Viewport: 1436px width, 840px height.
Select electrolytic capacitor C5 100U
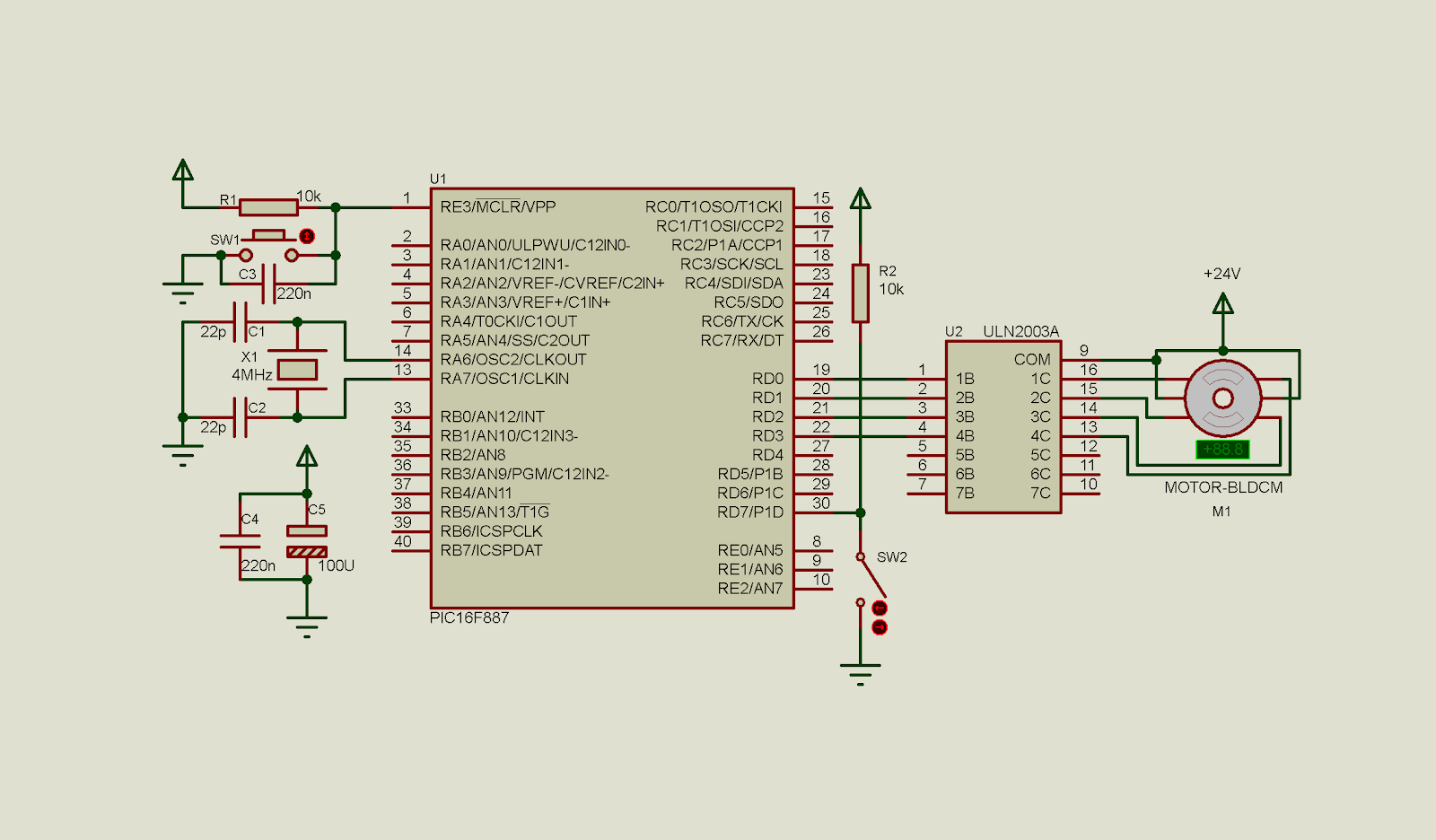tap(307, 541)
